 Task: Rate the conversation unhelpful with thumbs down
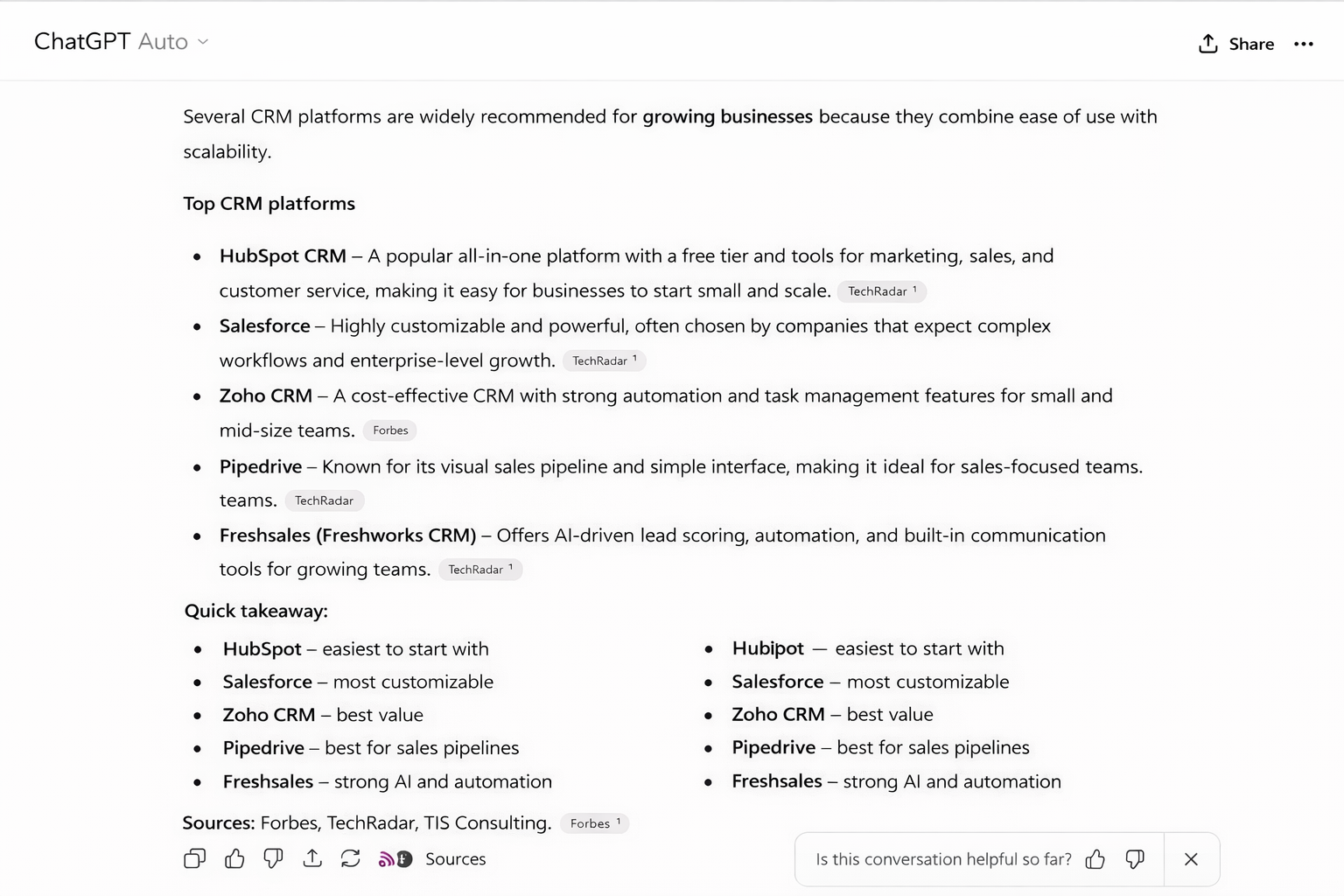[x=1134, y=859]
